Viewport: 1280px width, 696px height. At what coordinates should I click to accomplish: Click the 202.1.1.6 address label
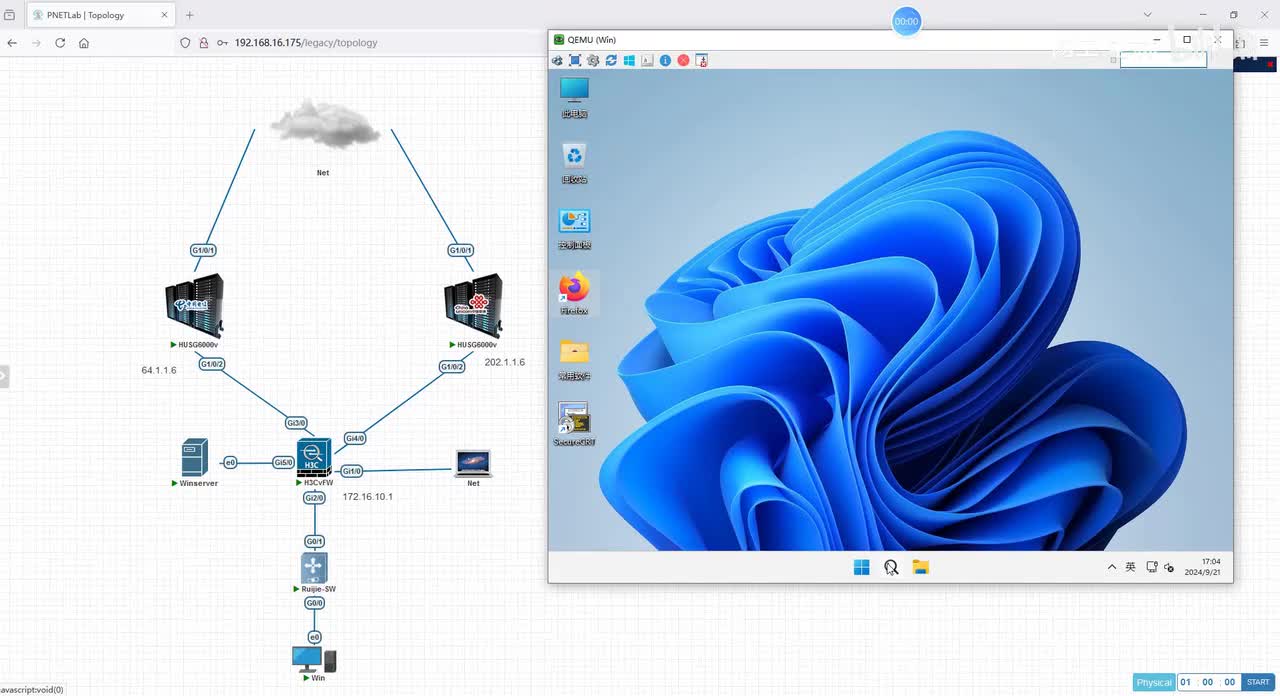point(505,362)
